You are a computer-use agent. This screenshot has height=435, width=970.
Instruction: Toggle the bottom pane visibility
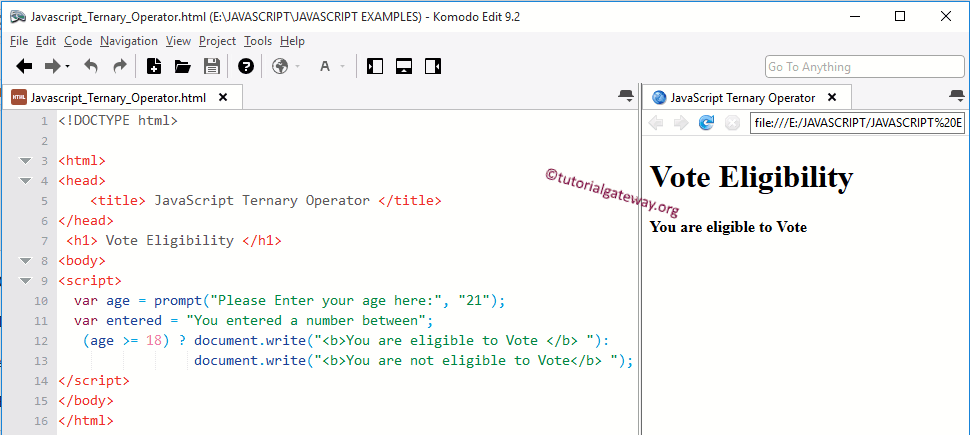[x=404, y=66]
